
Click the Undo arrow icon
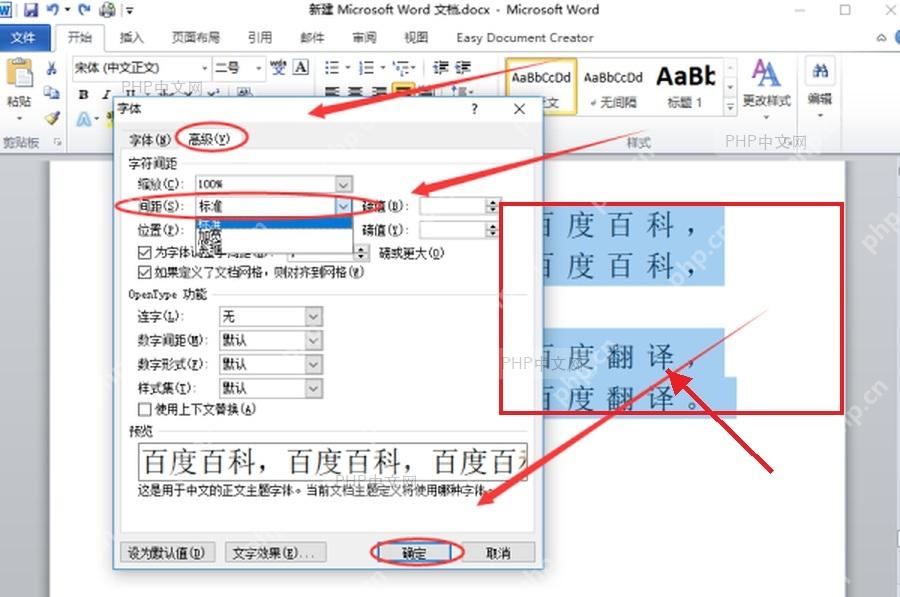[x=53, y=10]
